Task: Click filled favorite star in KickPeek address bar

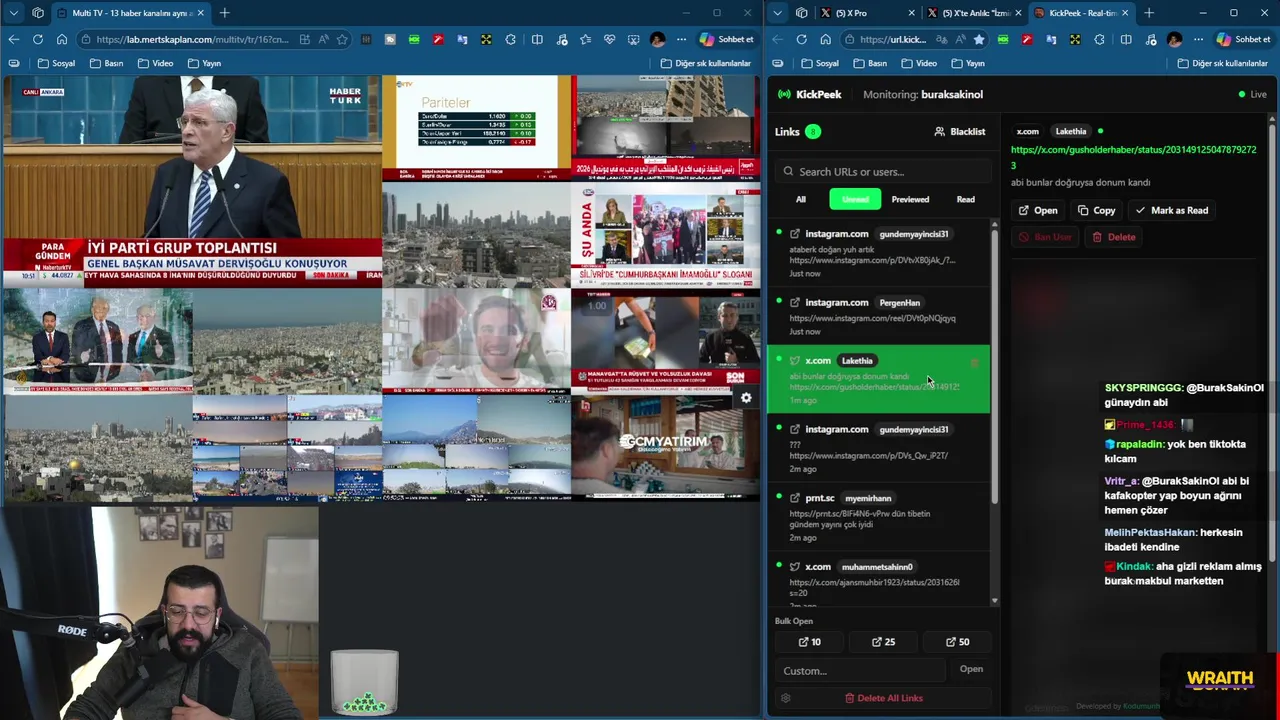Action: tap(978, 39)
